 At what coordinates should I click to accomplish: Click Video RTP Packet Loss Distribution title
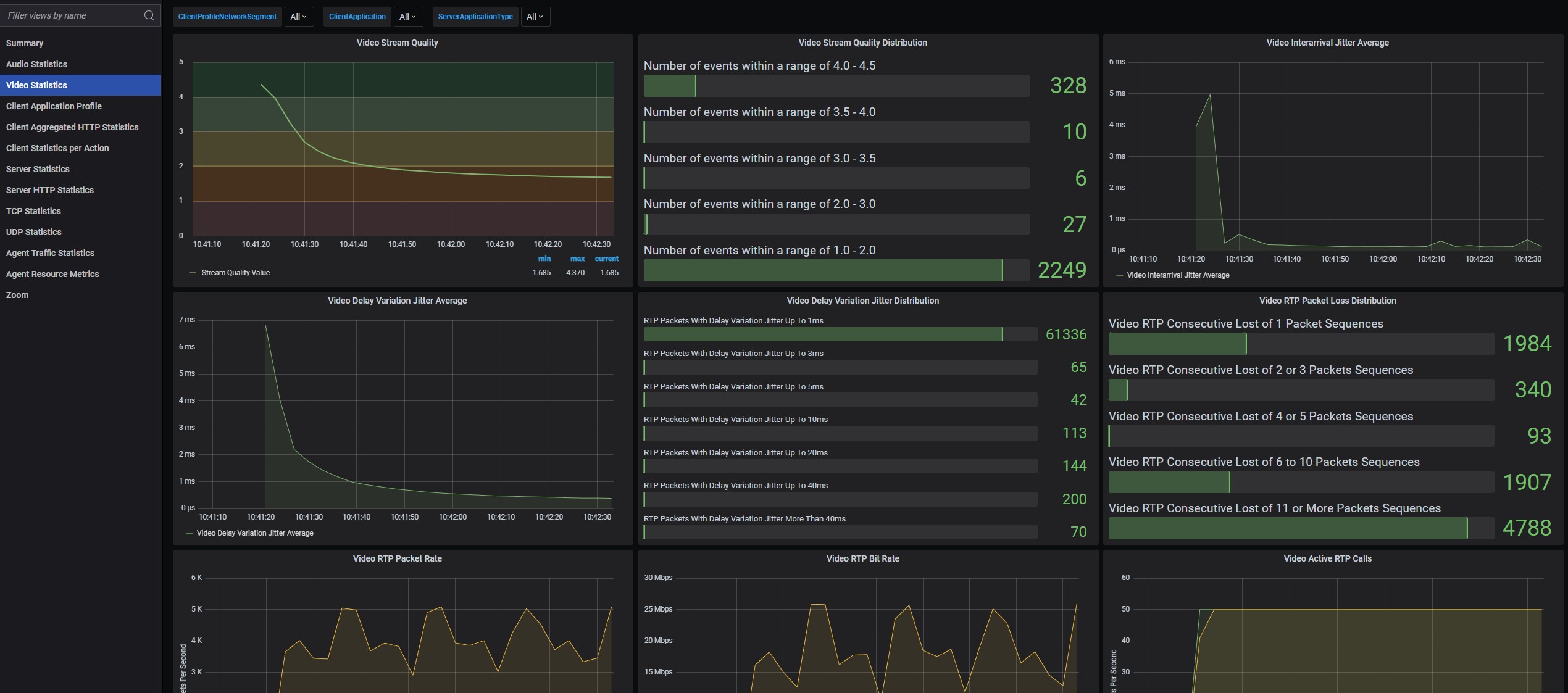pos(1327,301)
